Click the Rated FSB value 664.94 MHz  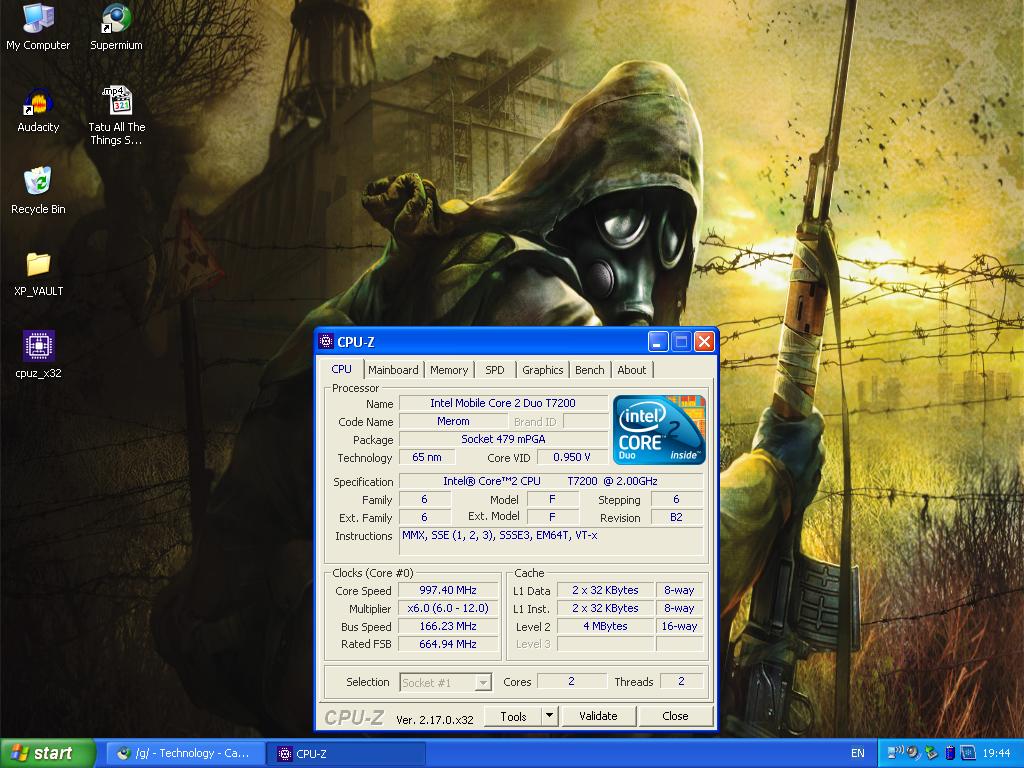pyautogui.click(x=448, y=644)
